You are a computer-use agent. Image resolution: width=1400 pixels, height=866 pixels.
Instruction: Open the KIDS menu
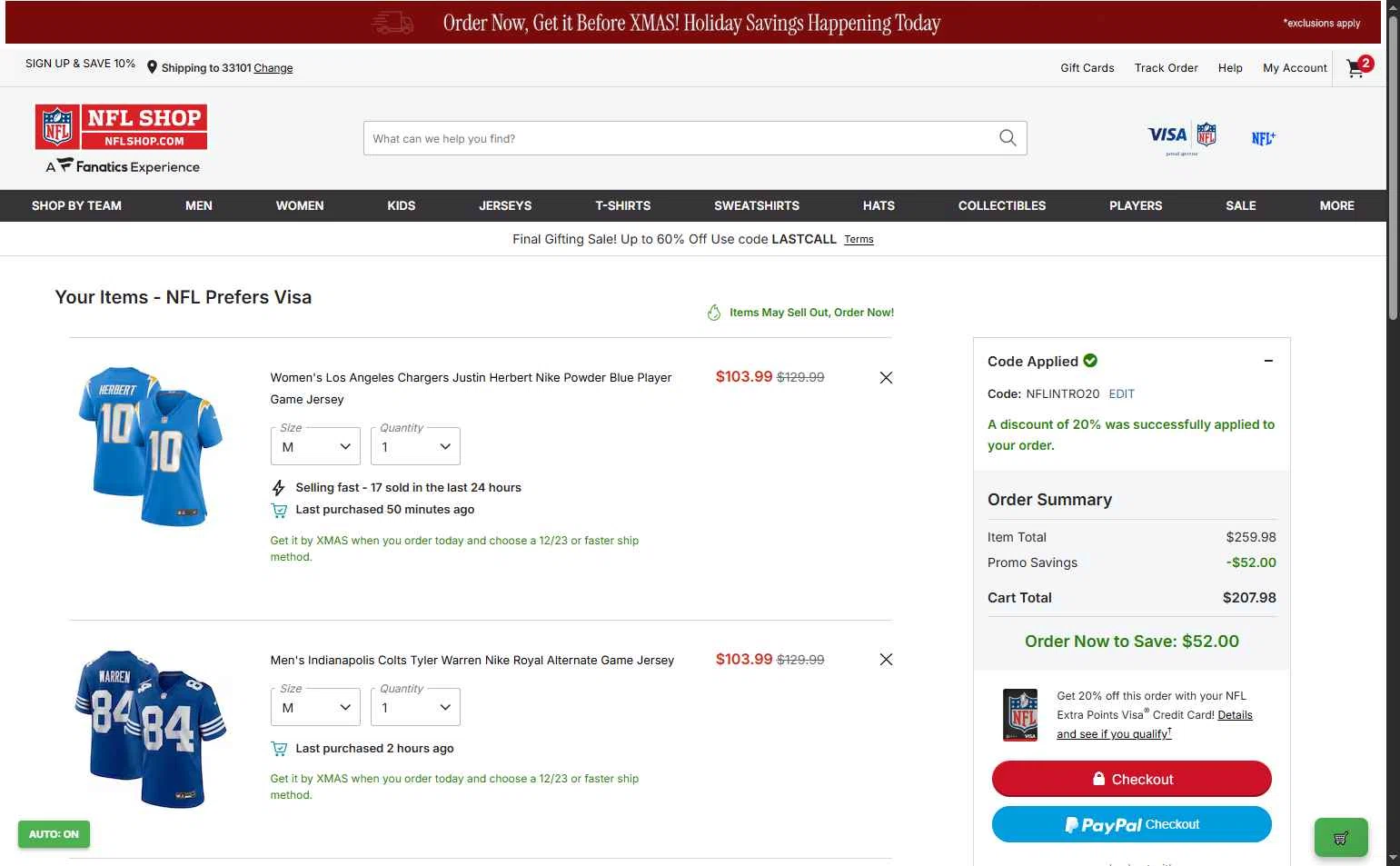(402, 206)
